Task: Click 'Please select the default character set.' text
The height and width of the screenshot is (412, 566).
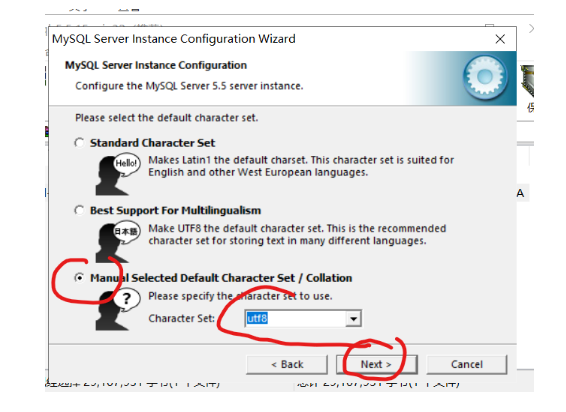Action: [166, 118]
